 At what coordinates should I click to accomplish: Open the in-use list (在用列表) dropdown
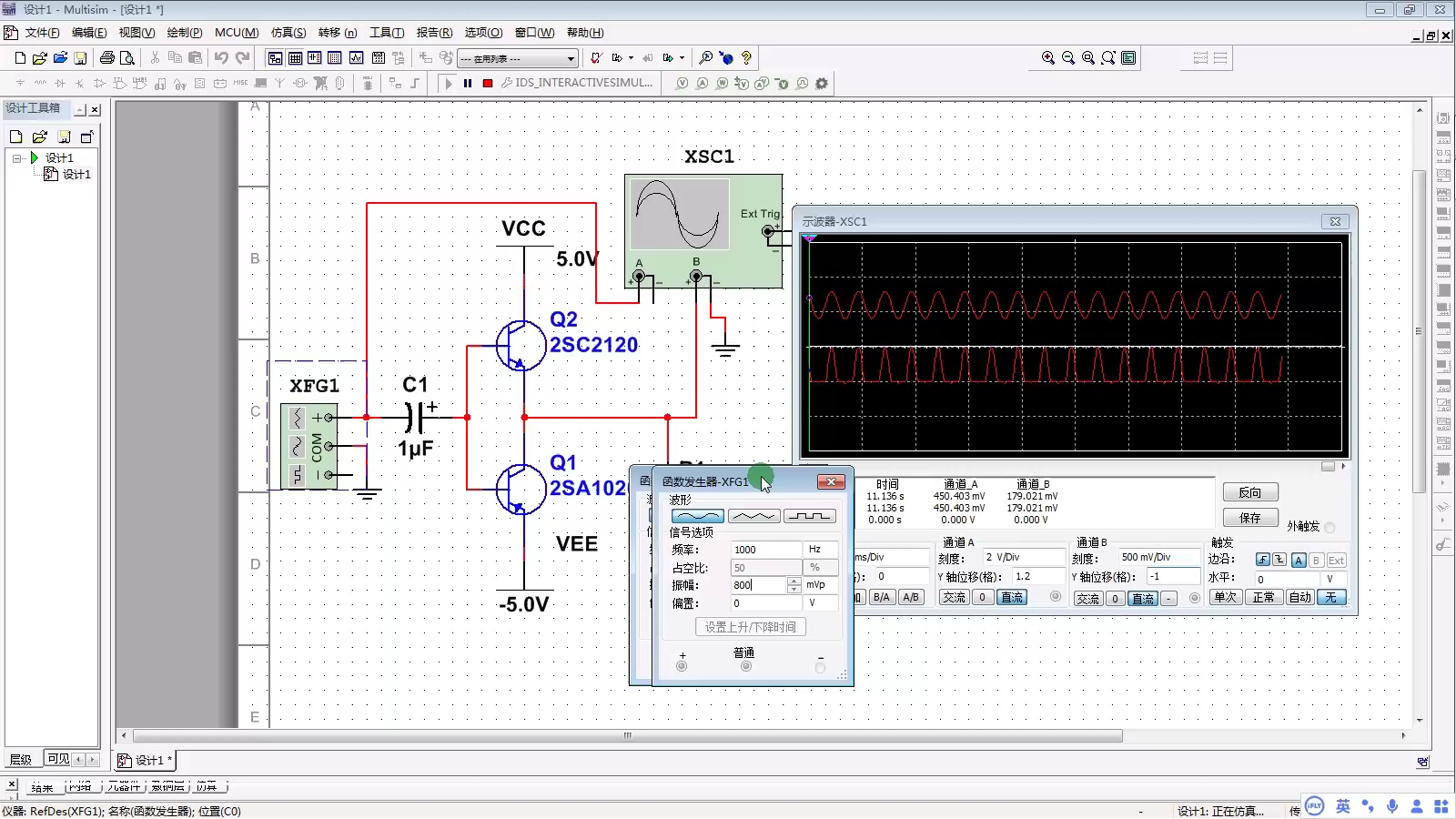click(571, 58)
